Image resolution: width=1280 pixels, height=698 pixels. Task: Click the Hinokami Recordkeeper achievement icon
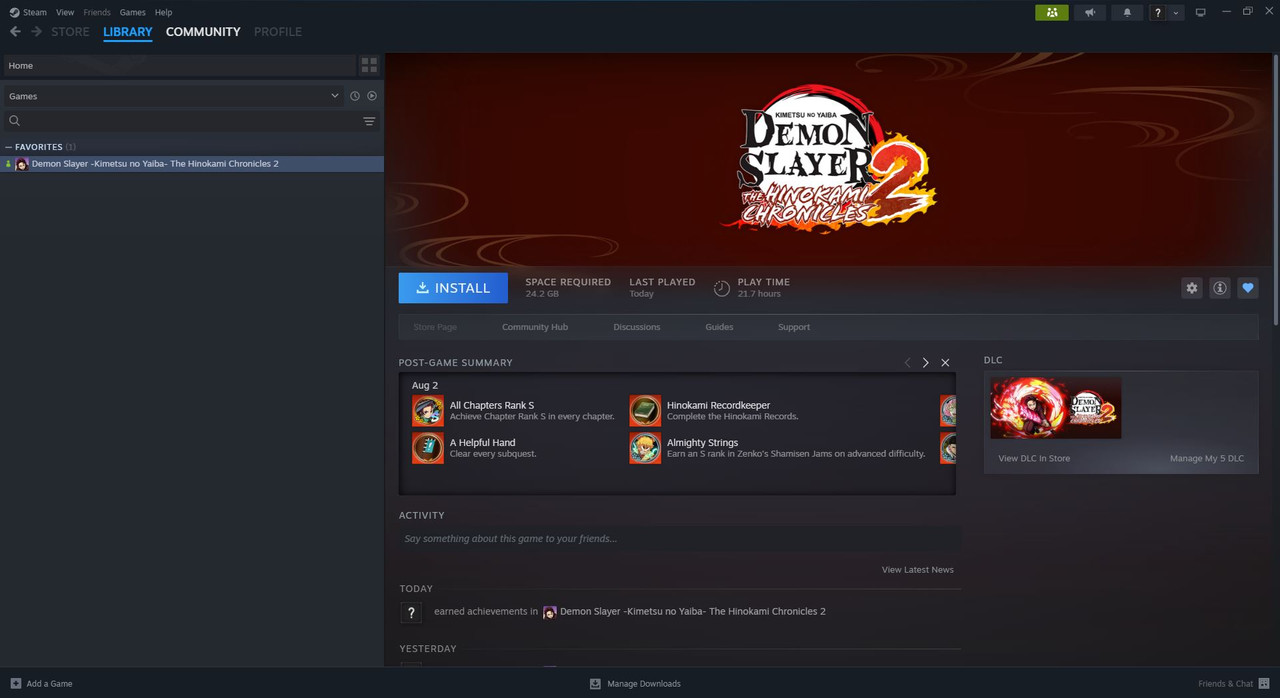645,411
